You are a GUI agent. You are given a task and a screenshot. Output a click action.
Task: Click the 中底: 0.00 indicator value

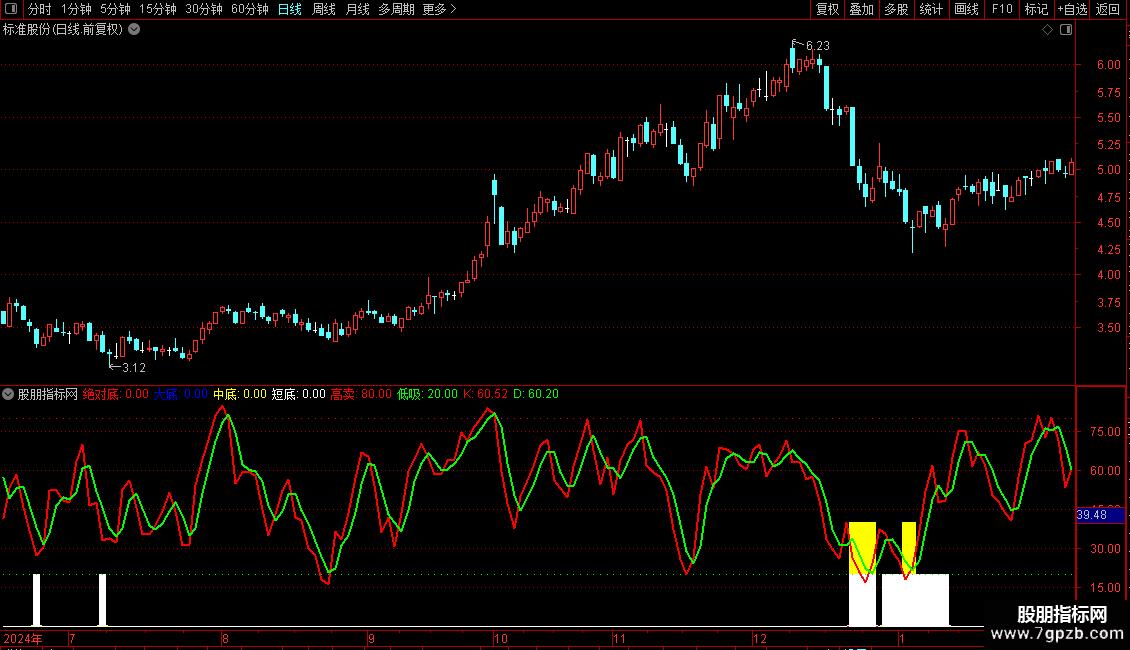pyautogui.click(x=240, y=394)
